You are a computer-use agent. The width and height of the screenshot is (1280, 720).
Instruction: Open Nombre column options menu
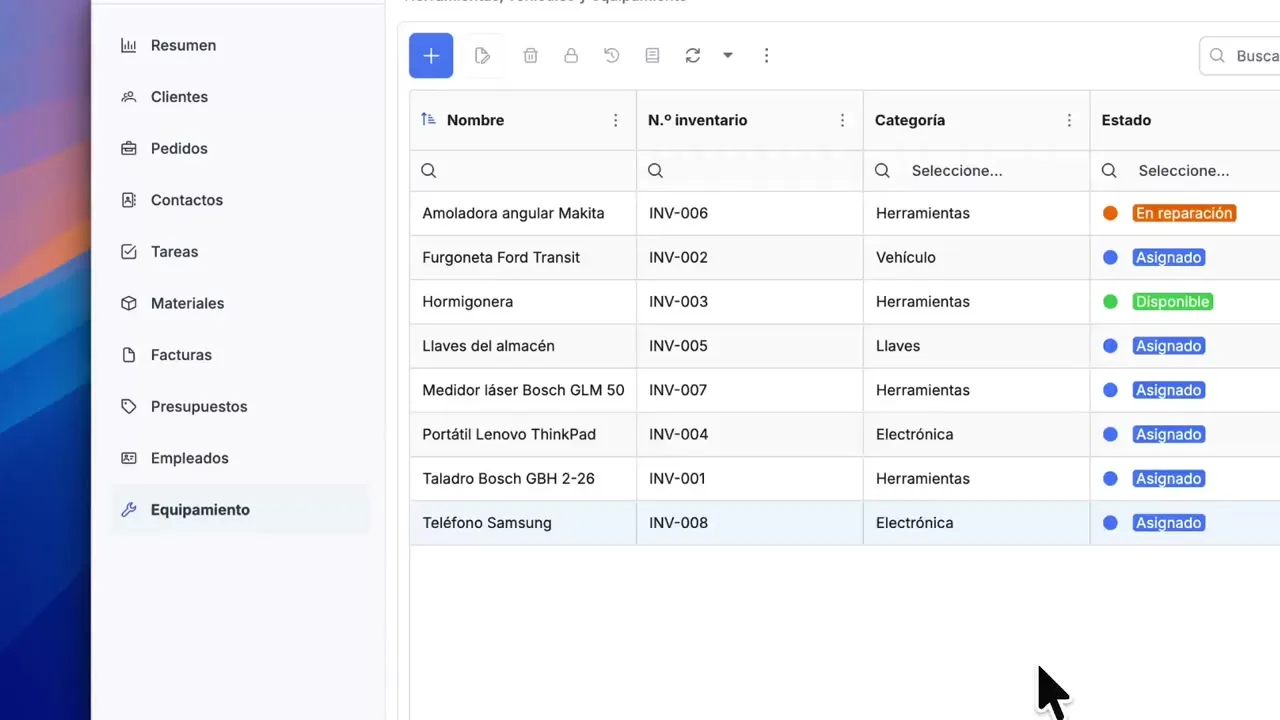click(x=616, y=120)
